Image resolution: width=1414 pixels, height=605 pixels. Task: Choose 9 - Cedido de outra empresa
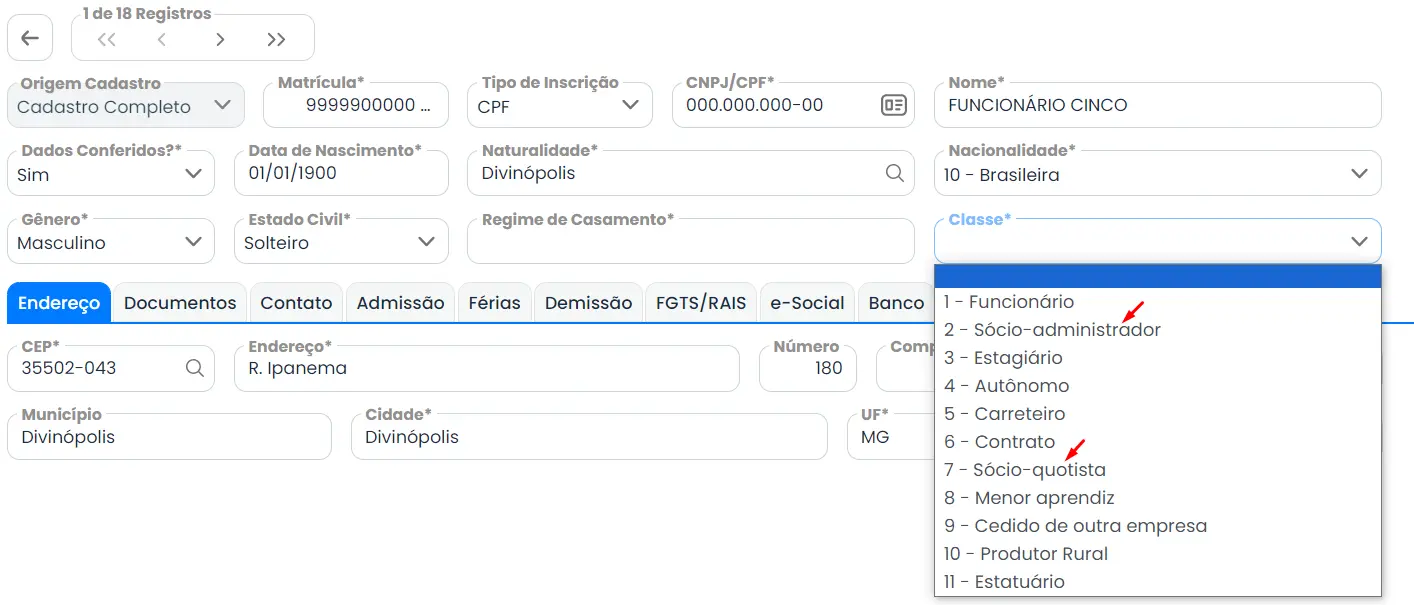click(x=1158, y=526)
